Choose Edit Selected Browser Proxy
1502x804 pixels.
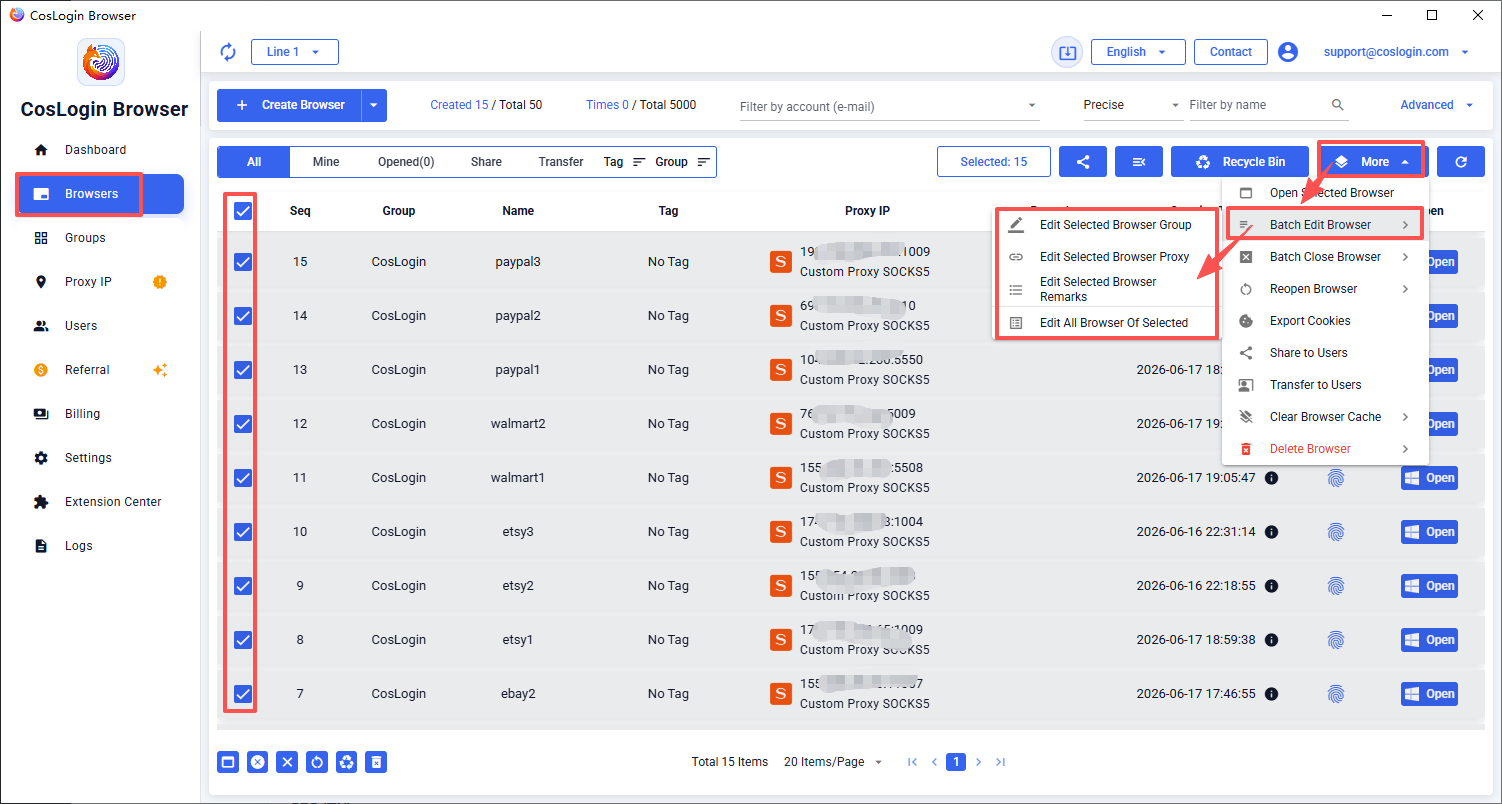[1107, 257]
